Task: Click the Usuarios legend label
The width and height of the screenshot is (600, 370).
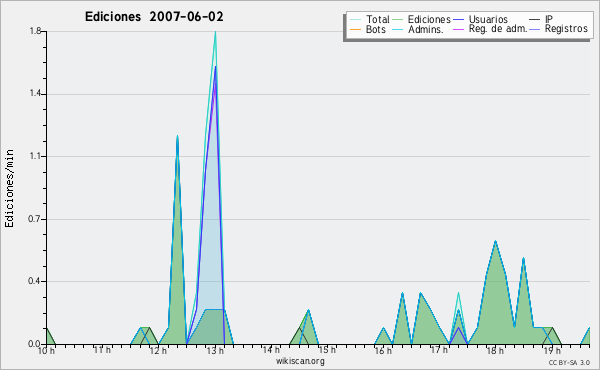Action: [488, 19]
